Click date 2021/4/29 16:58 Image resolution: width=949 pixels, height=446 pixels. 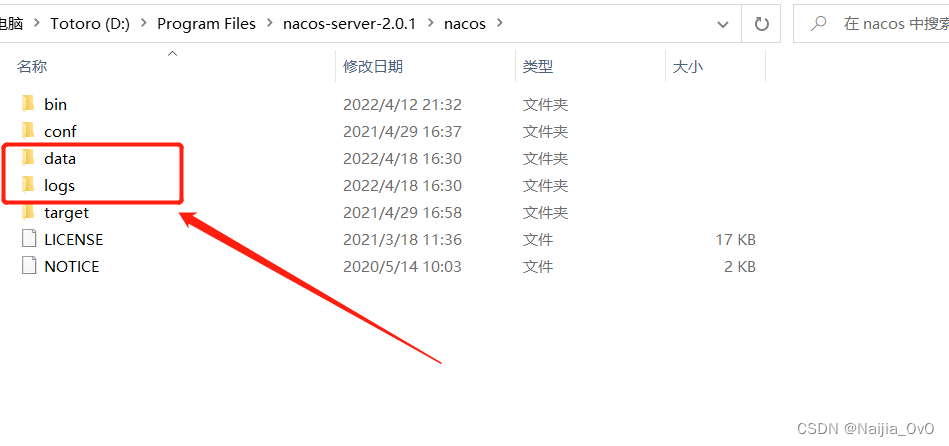coord(402,212)
